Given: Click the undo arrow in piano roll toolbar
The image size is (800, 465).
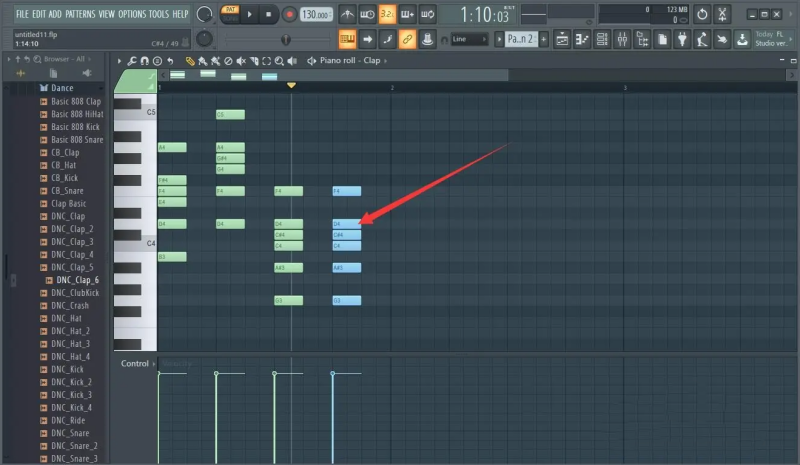Looking at the screenshot, I should tap(170, 61).
